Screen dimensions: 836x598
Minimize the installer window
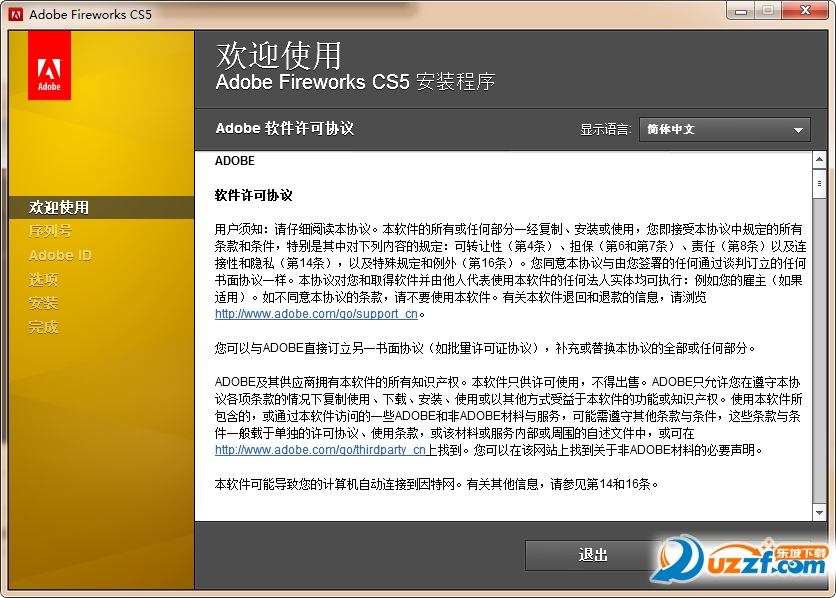(741, 11)
